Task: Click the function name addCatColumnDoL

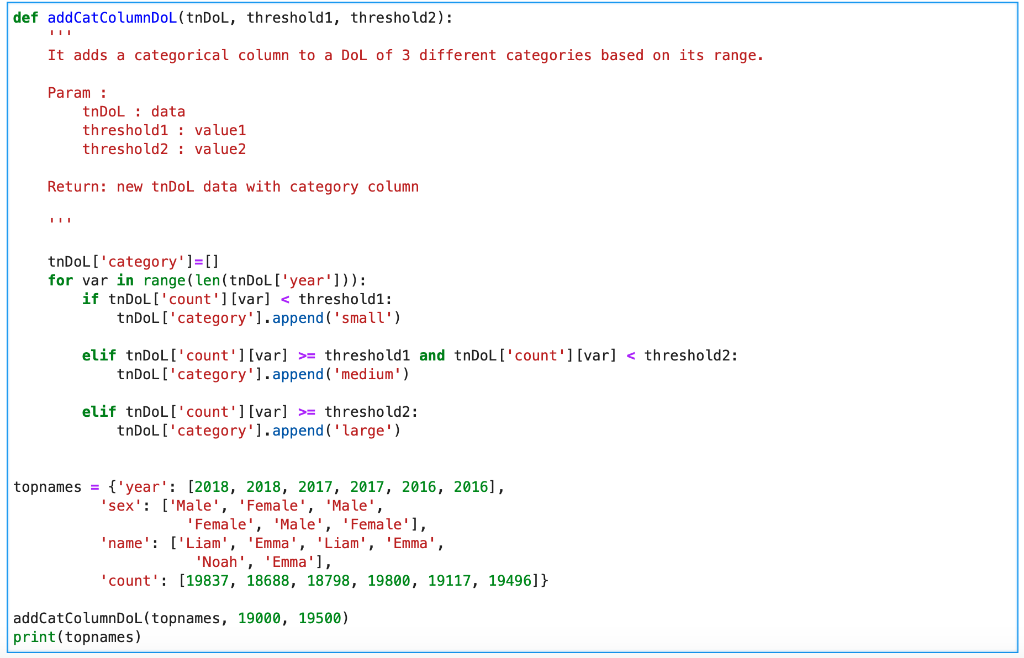Action: click(112, 17)
